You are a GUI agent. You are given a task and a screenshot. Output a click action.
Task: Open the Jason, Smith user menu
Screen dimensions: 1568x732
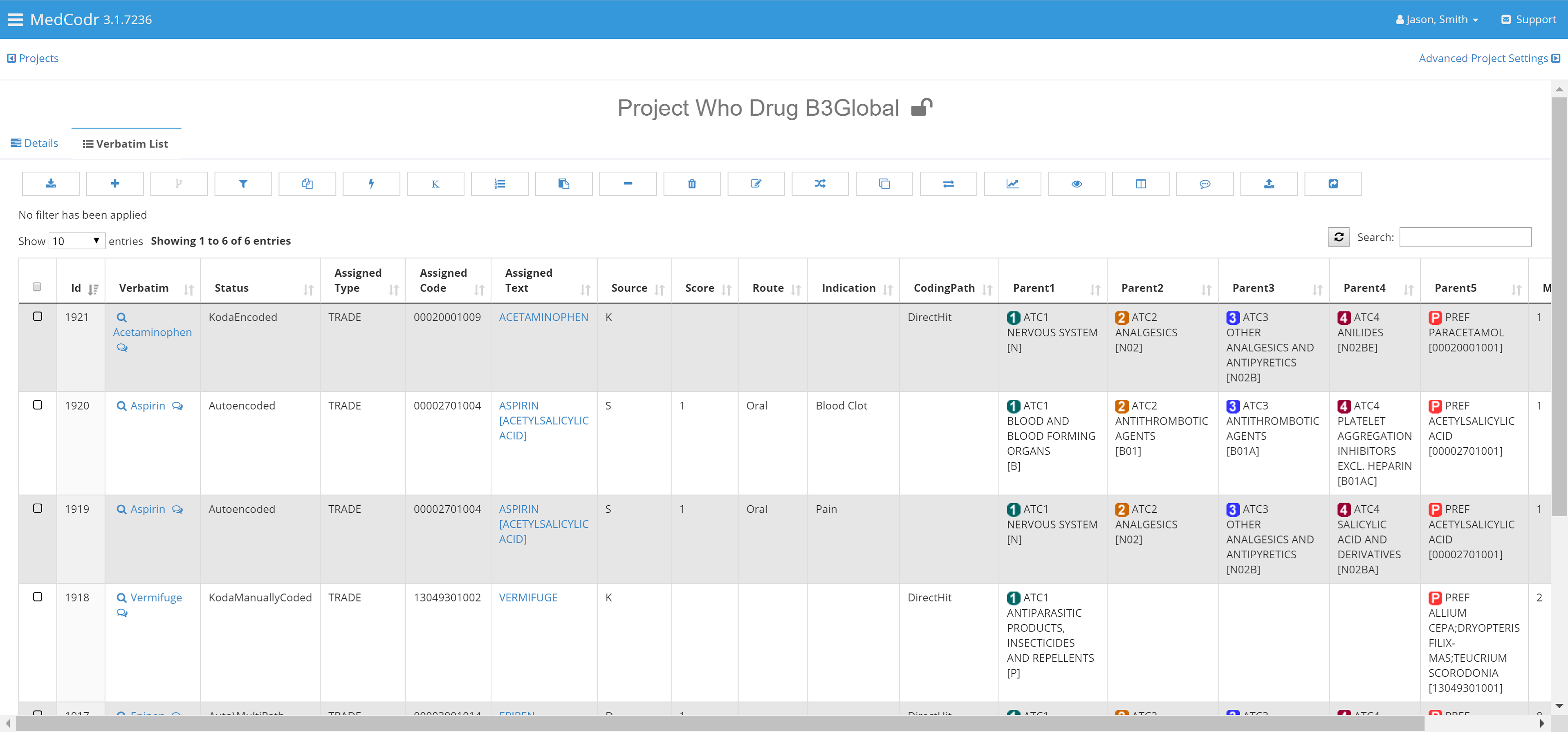click(1437, 20)
